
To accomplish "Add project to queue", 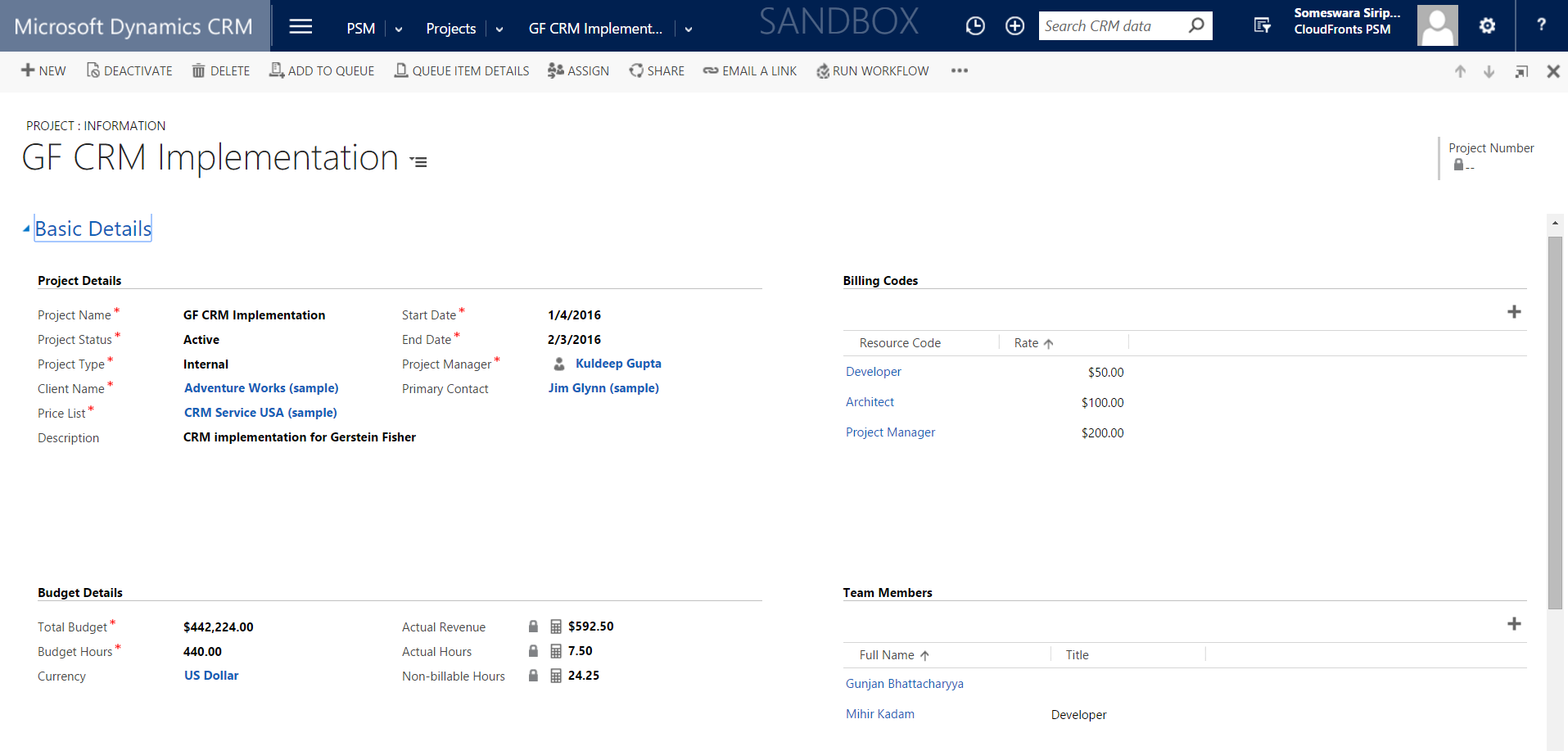I will click(322, 71).
